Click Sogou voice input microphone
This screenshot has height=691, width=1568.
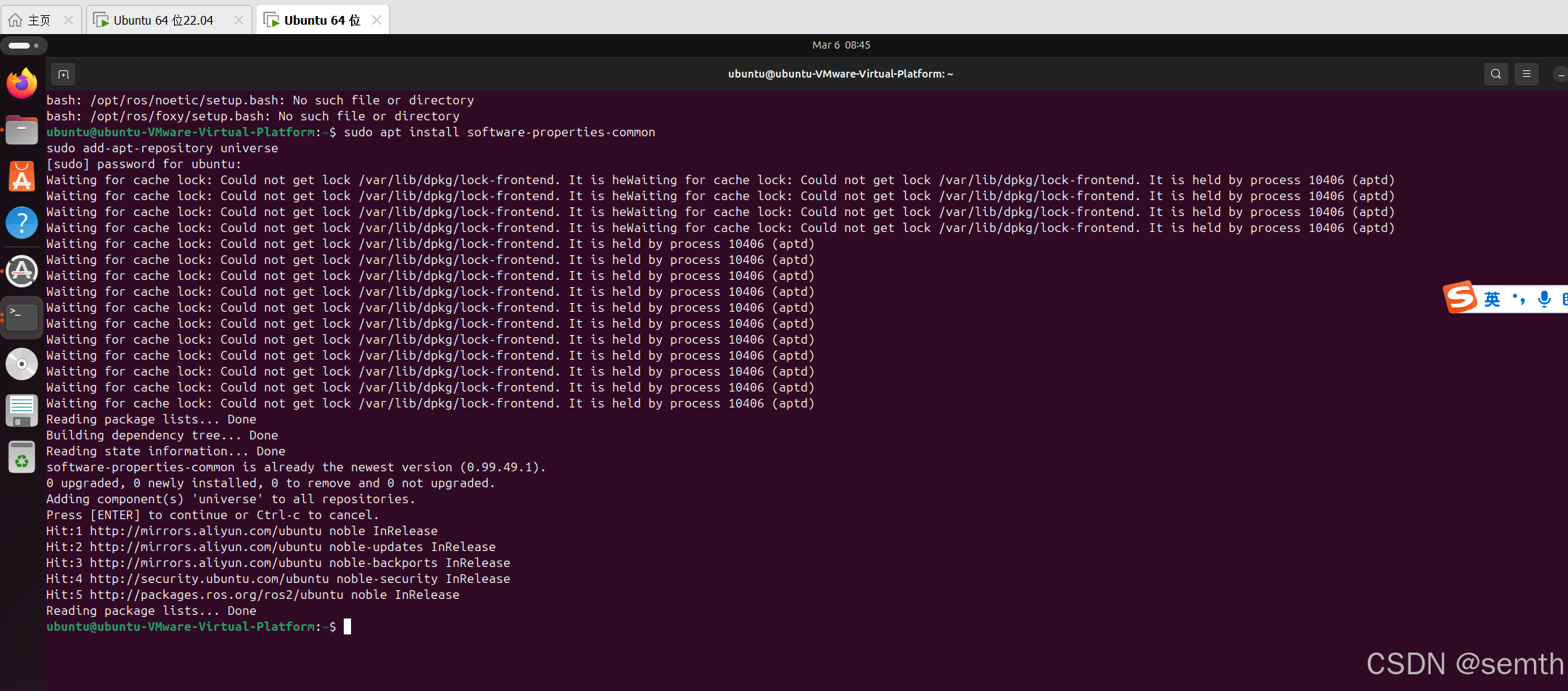pyautogui.click(x=1544, y=299)
